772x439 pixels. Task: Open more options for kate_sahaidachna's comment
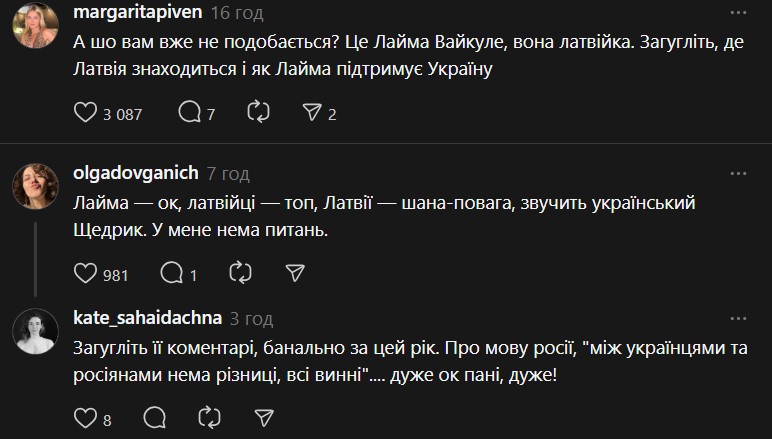738,319
